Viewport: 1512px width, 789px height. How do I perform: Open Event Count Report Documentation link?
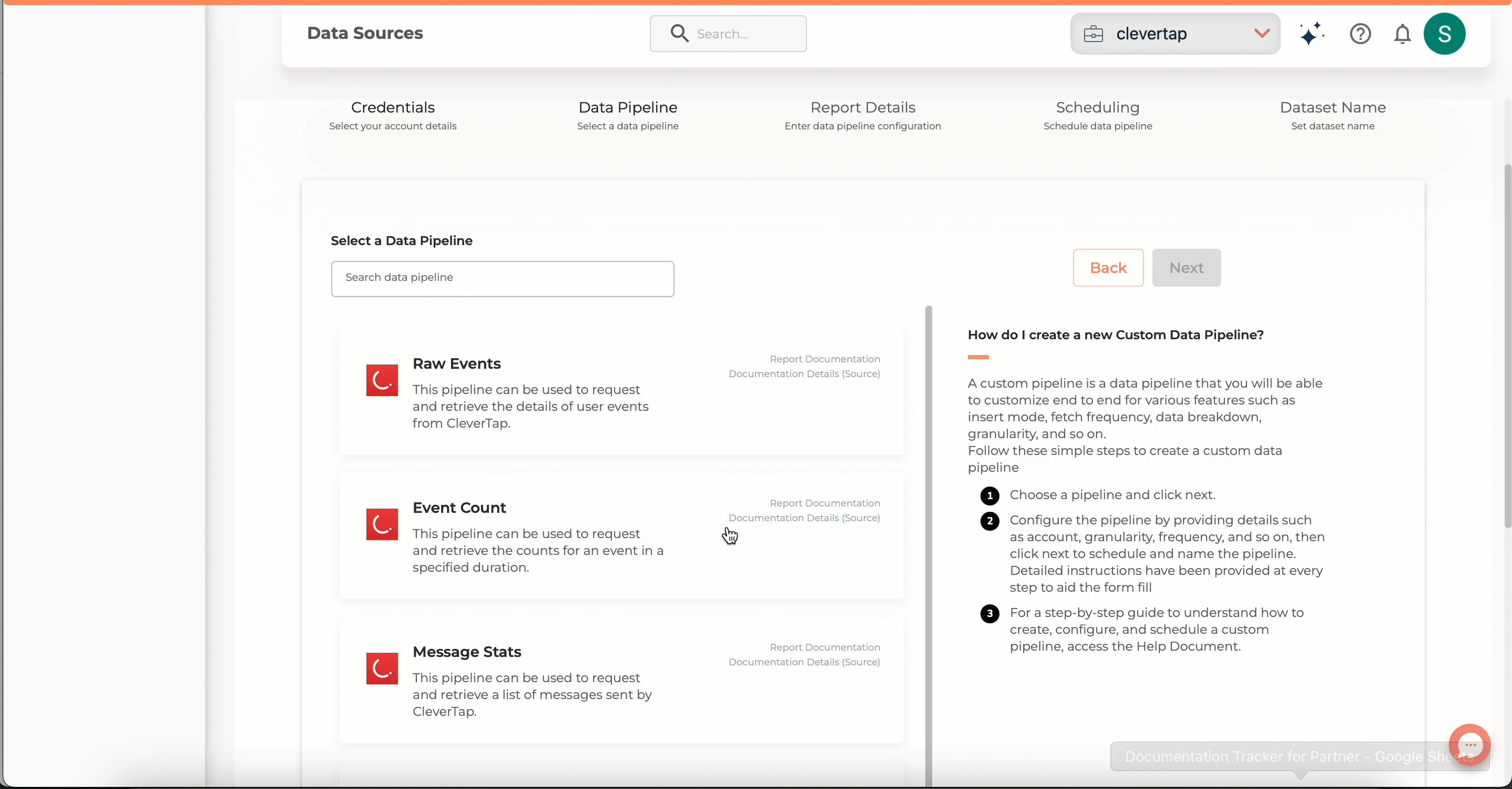[825, 503]
